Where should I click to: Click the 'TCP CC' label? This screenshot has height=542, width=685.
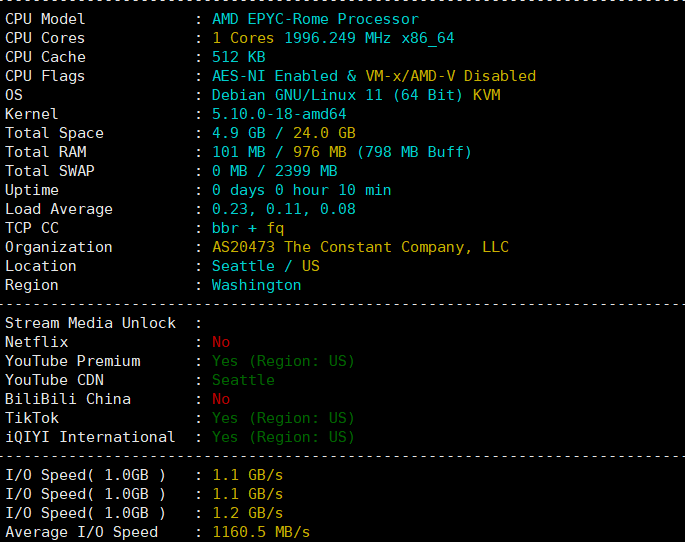[32, 228]
